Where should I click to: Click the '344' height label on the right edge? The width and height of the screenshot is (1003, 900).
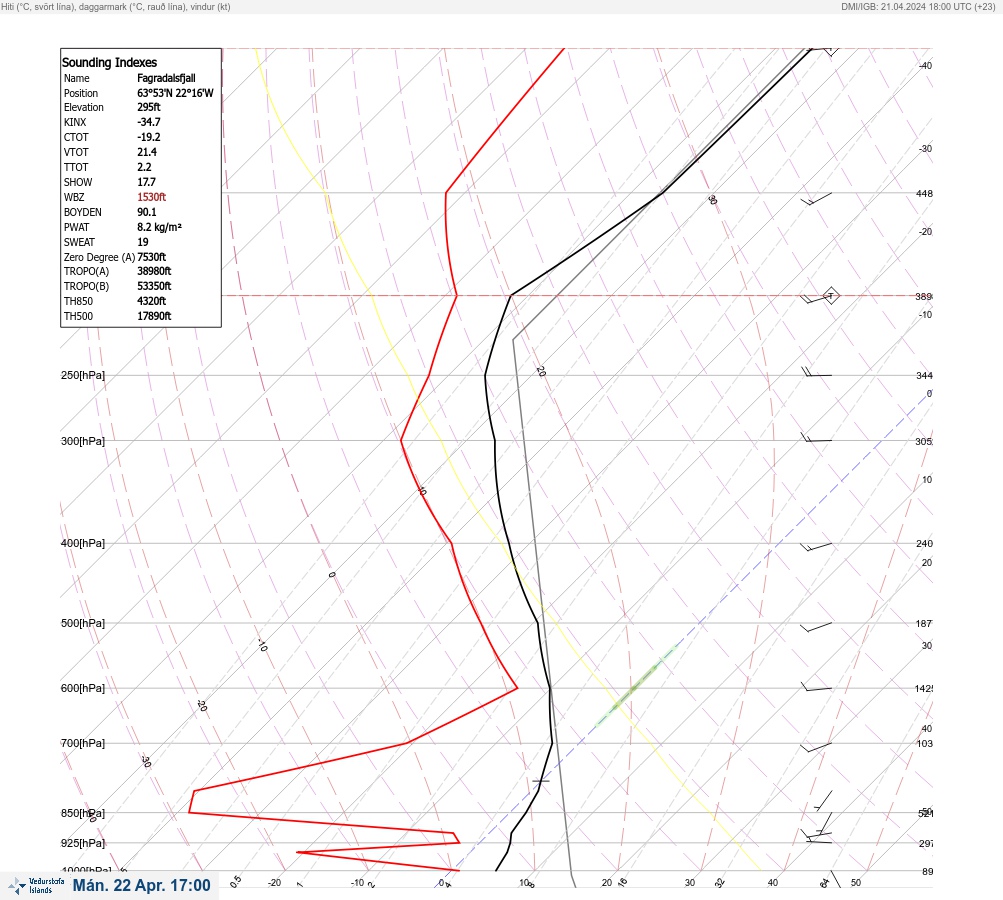[x=924, y=375]
